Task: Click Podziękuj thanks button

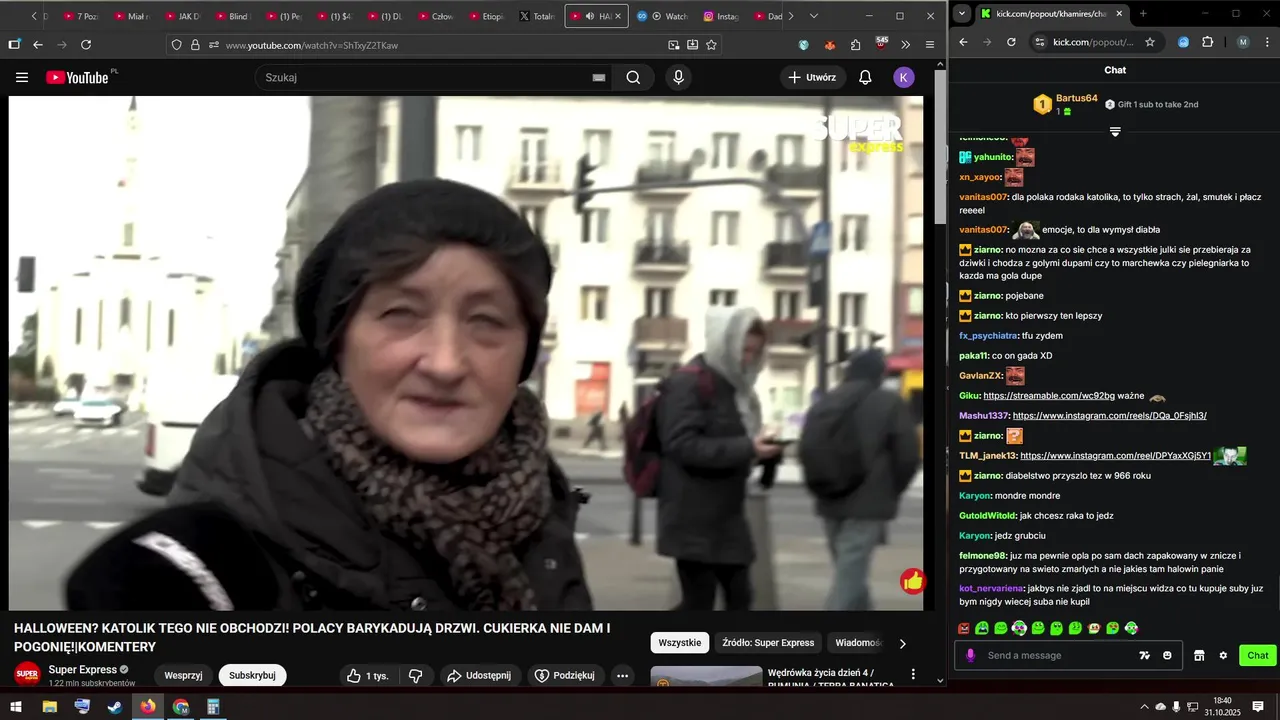Action: coord(566,676)
